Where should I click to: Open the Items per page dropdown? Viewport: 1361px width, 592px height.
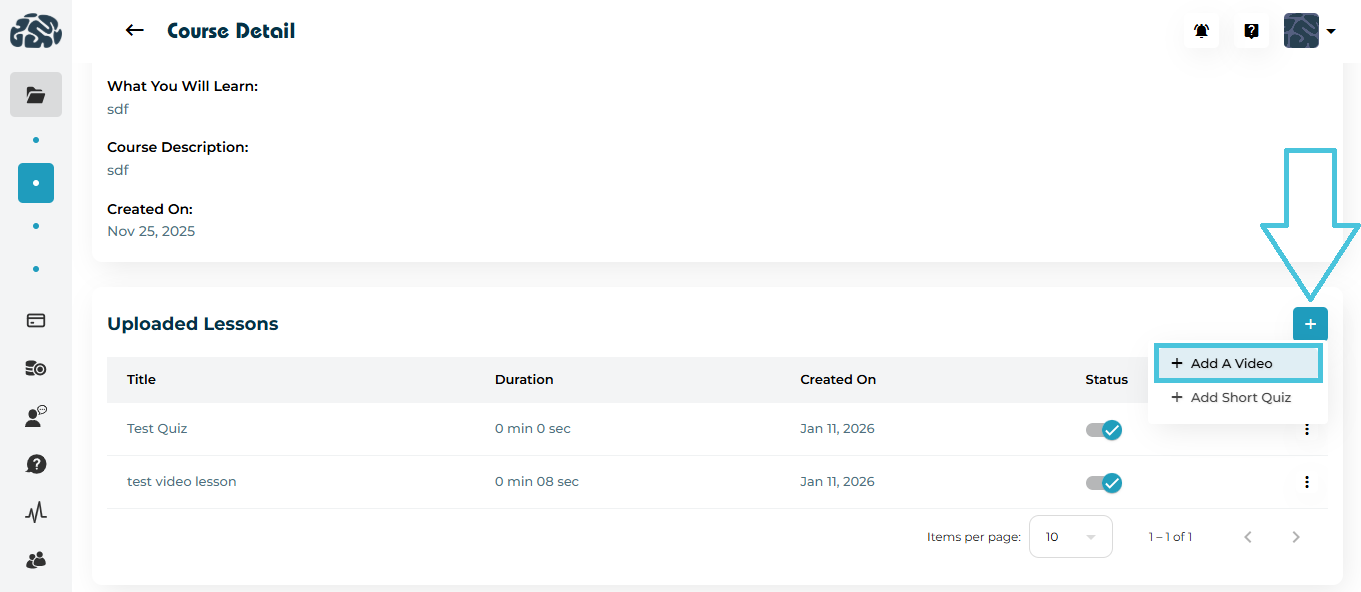(x=1070, y=537)
